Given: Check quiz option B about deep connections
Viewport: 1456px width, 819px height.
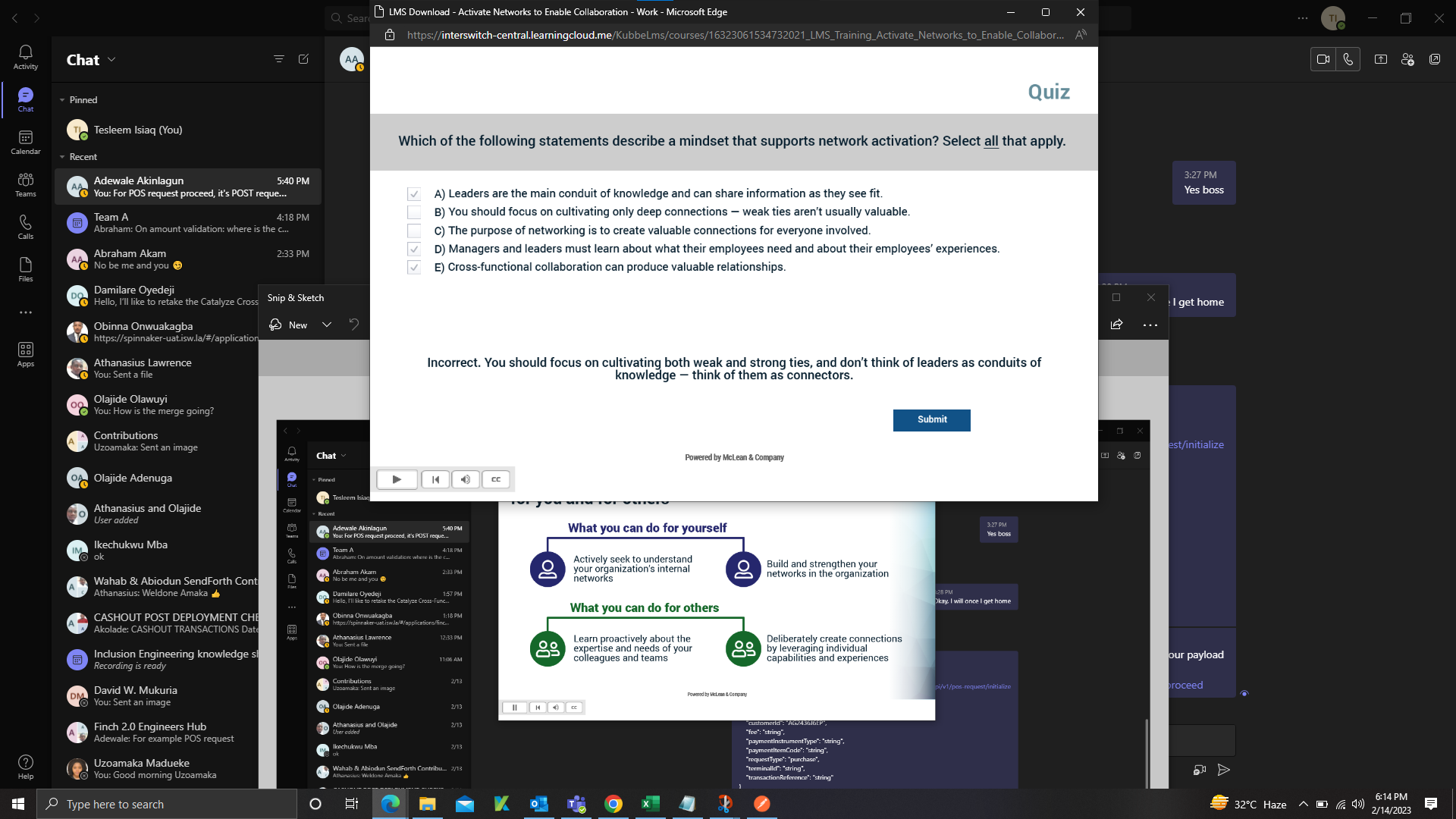Looking at the screenshot, I should point(414,212).
